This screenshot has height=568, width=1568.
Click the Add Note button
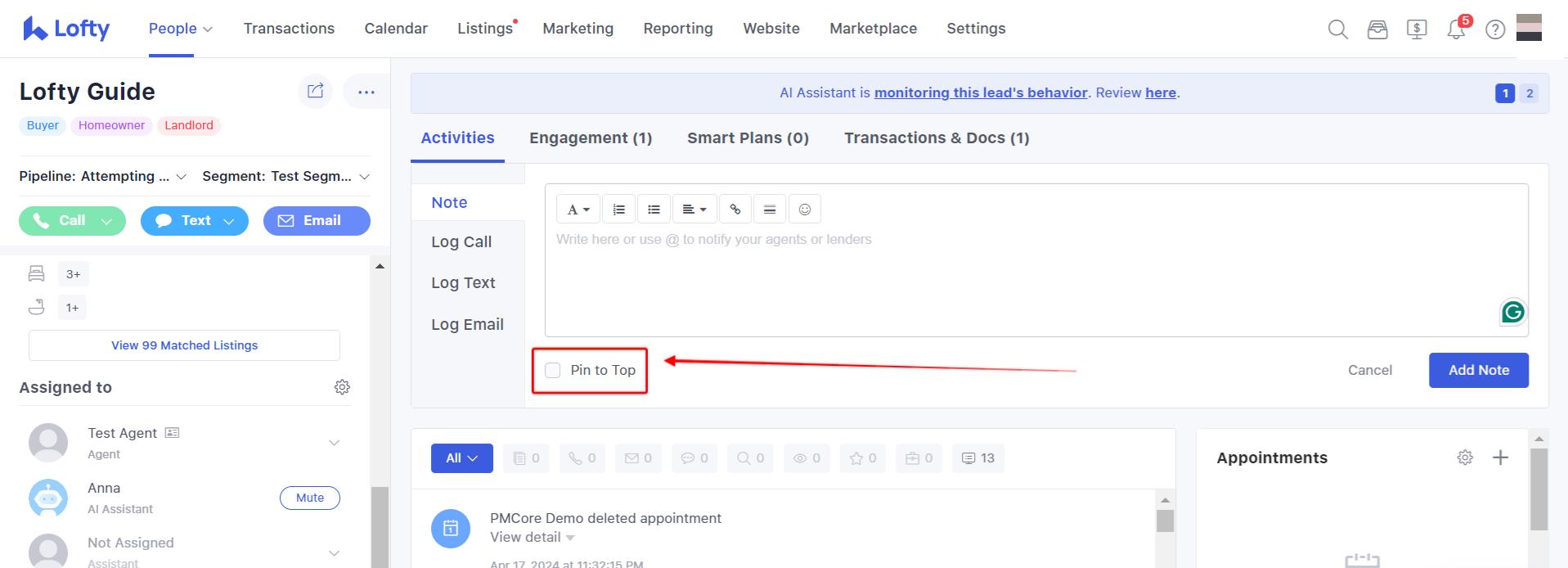pyautogui.click(x=1478, y=370)
